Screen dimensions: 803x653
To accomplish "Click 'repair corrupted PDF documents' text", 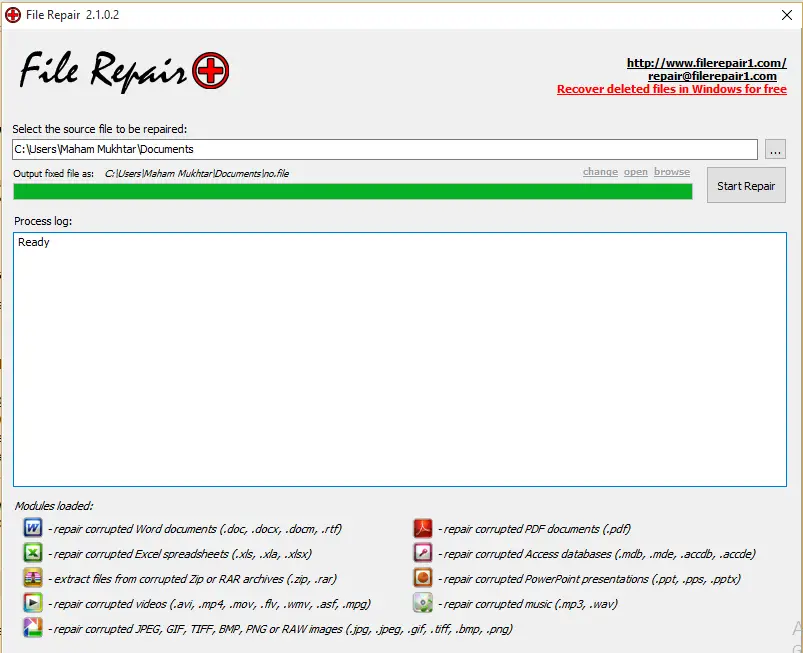I will 537,529.
